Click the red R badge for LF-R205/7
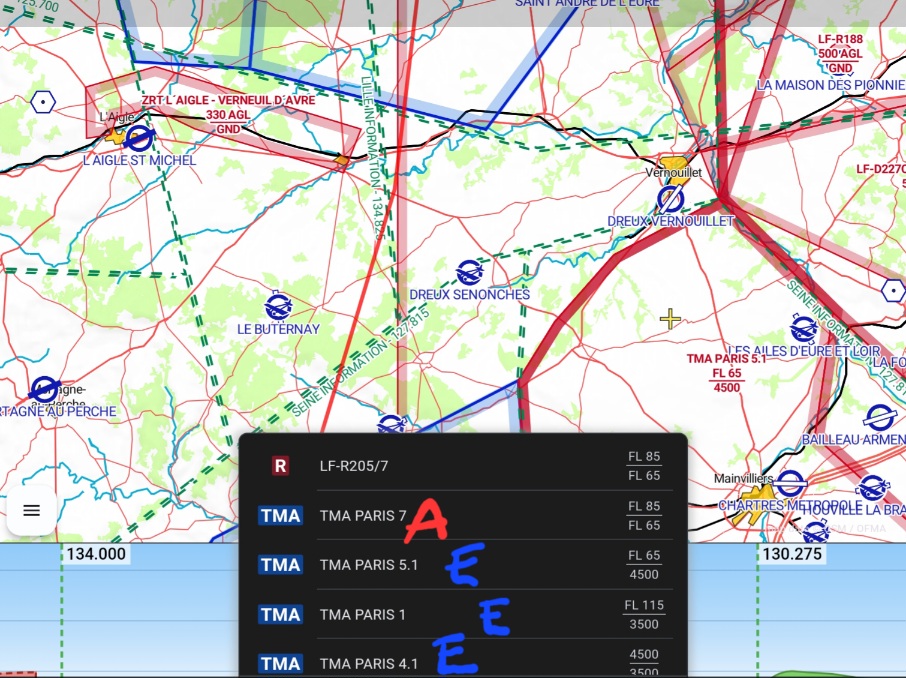Screen dimensions: 906x678 (x=280, y=466)
